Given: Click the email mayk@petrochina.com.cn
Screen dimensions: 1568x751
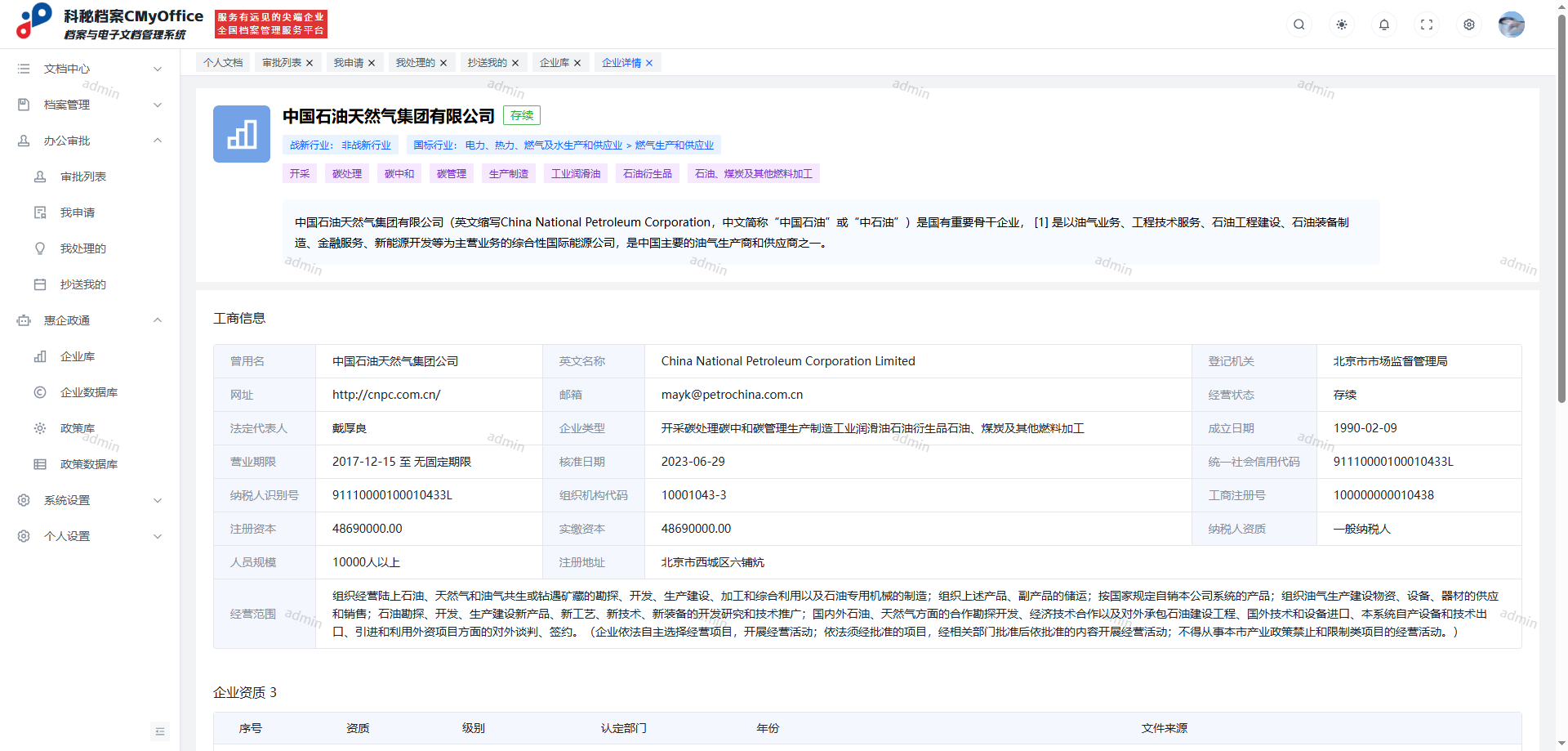Looking at the screenshot, I should (732, 395).
